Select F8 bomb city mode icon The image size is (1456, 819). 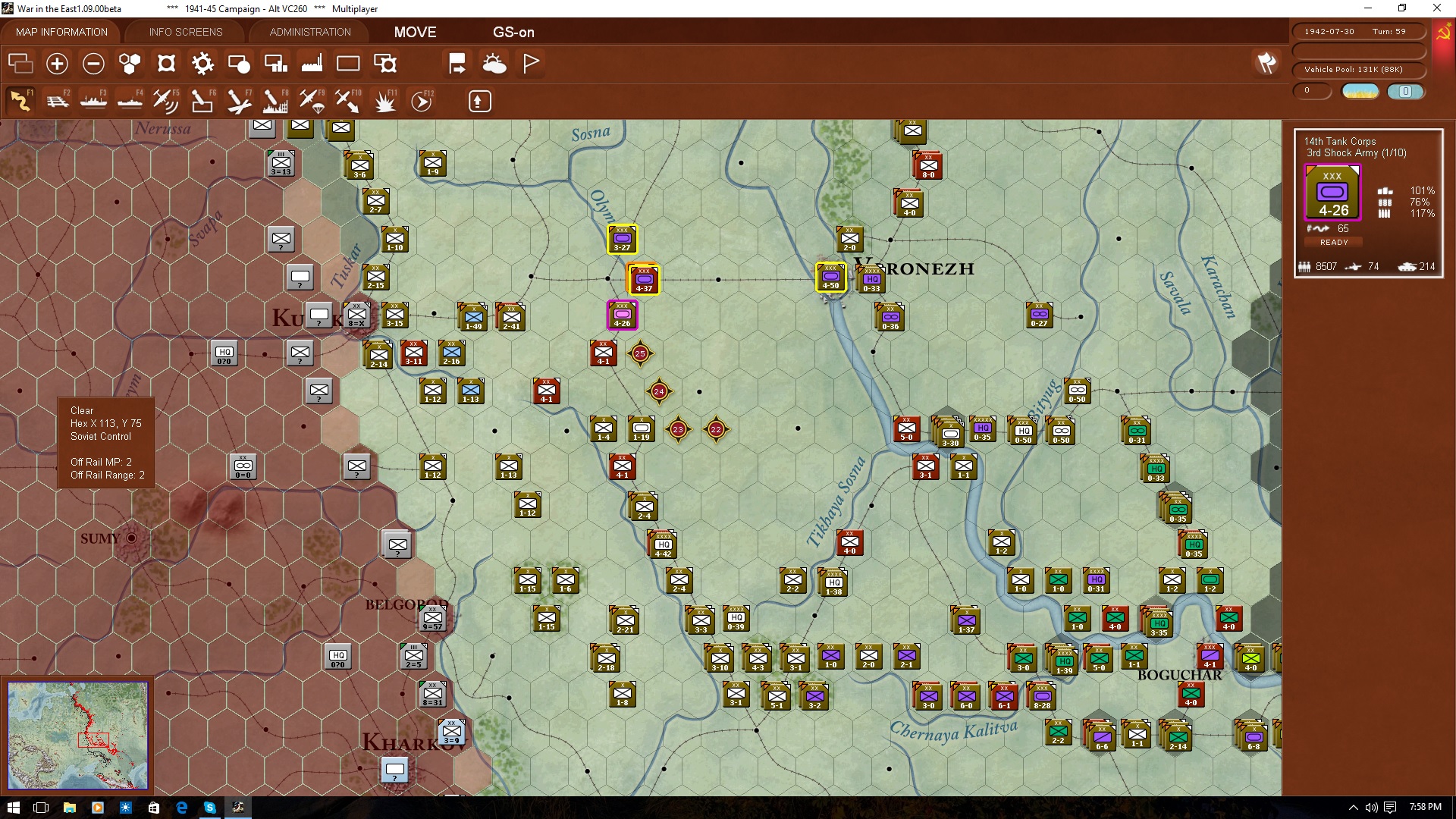[x=275, y=101]
